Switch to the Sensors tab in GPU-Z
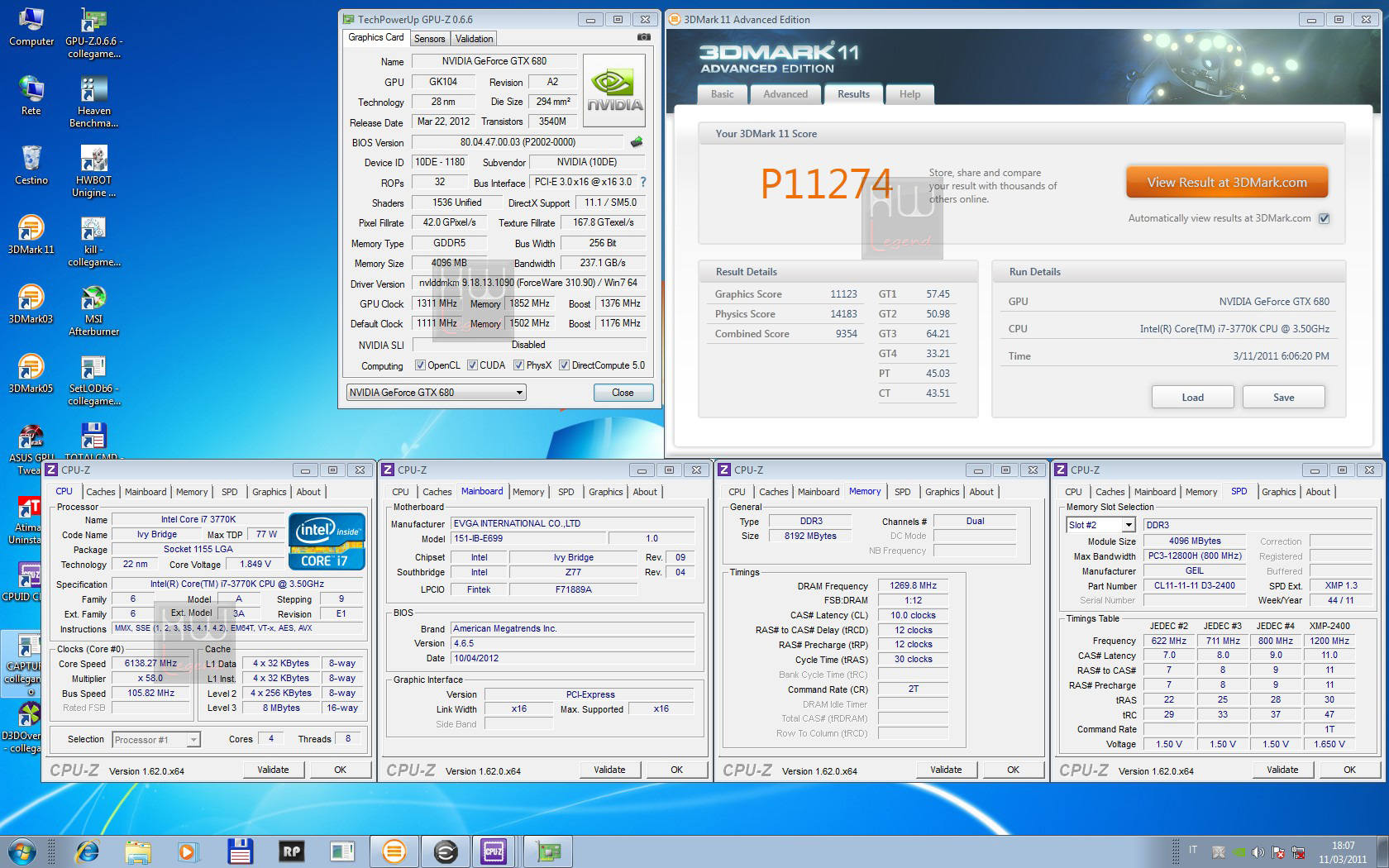 [429, 38]
